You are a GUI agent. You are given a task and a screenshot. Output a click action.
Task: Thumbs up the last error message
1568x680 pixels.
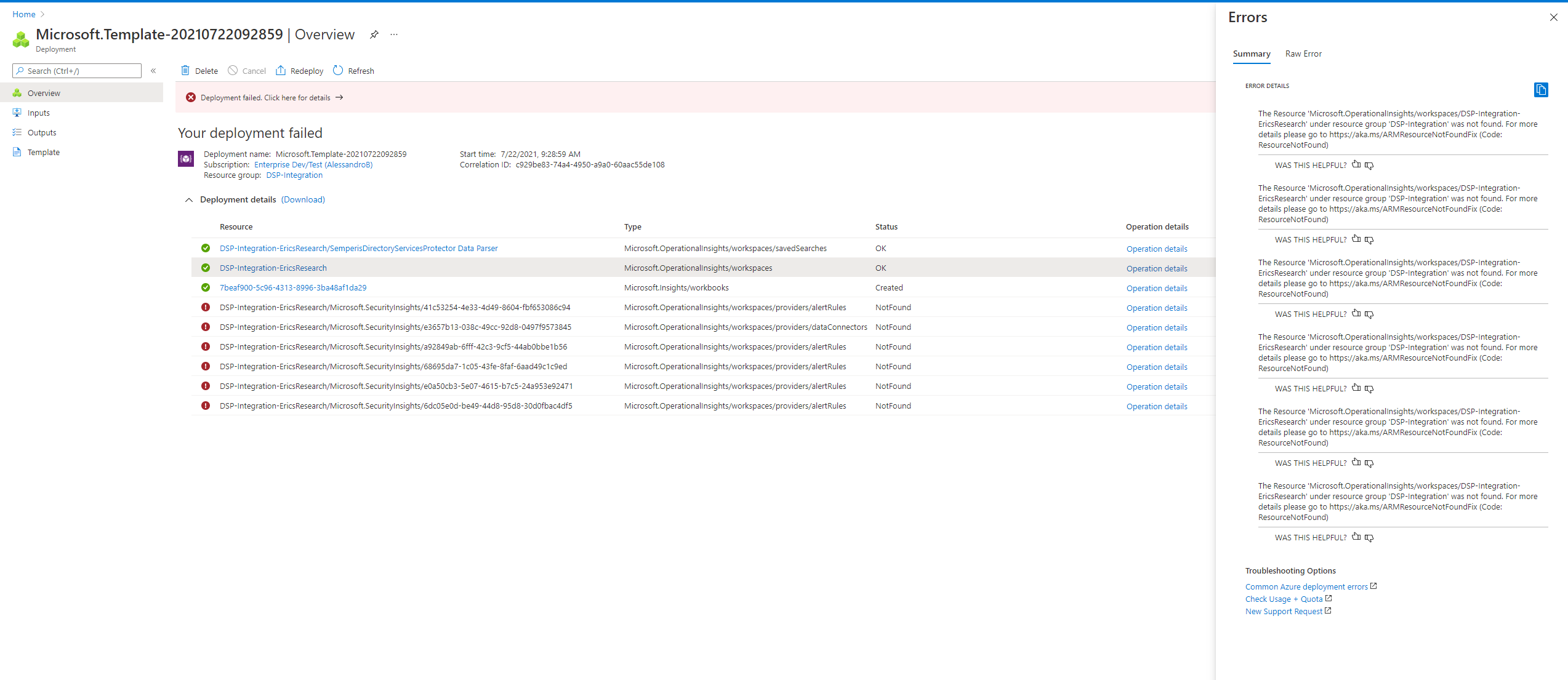tap(1356, 537)
